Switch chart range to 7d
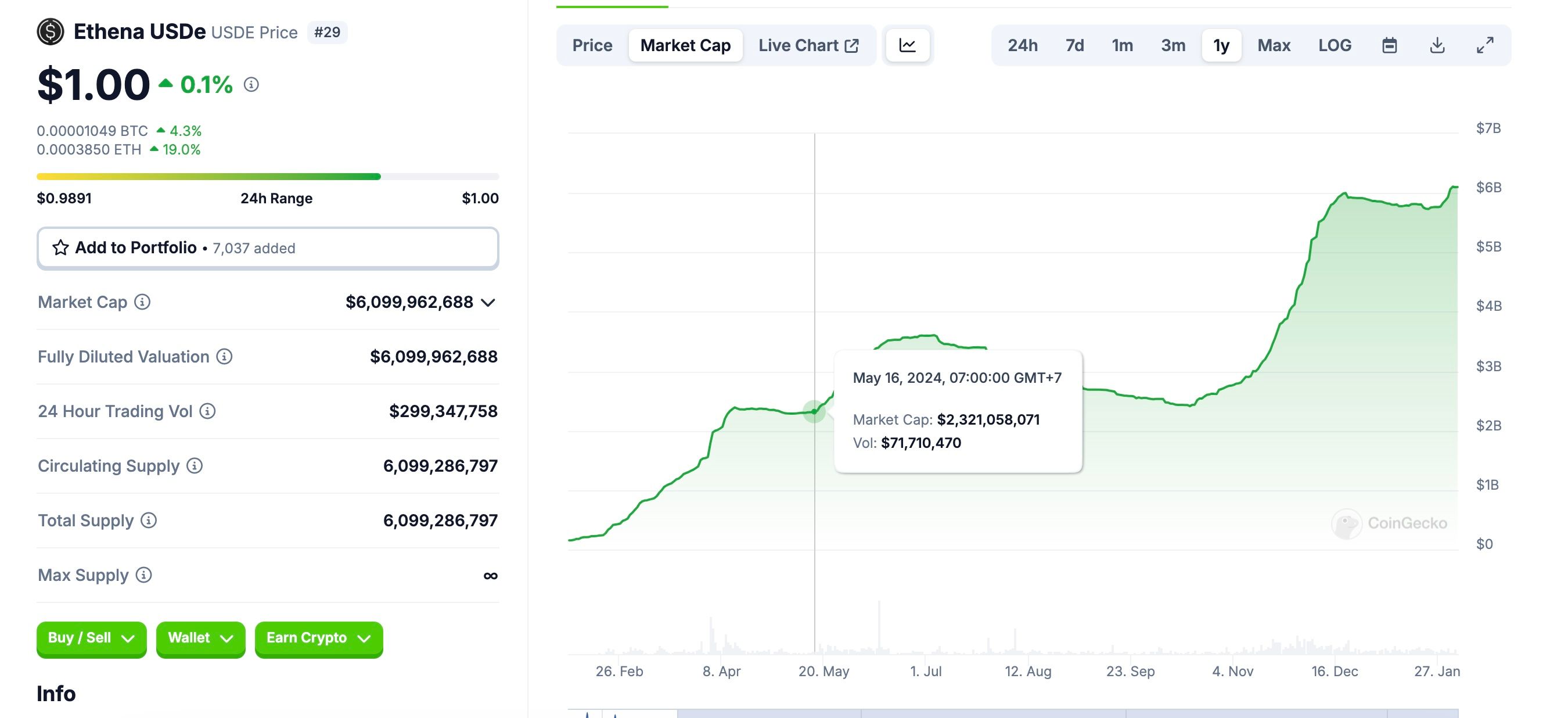The image size is (1568, 718). pyautogui.click(x=1074, y=45)
